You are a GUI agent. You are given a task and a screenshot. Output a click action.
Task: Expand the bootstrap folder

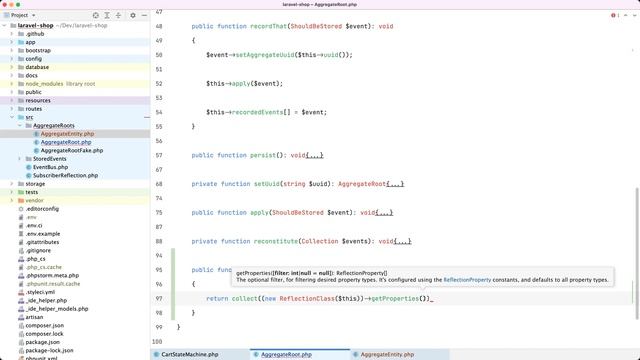12,51
